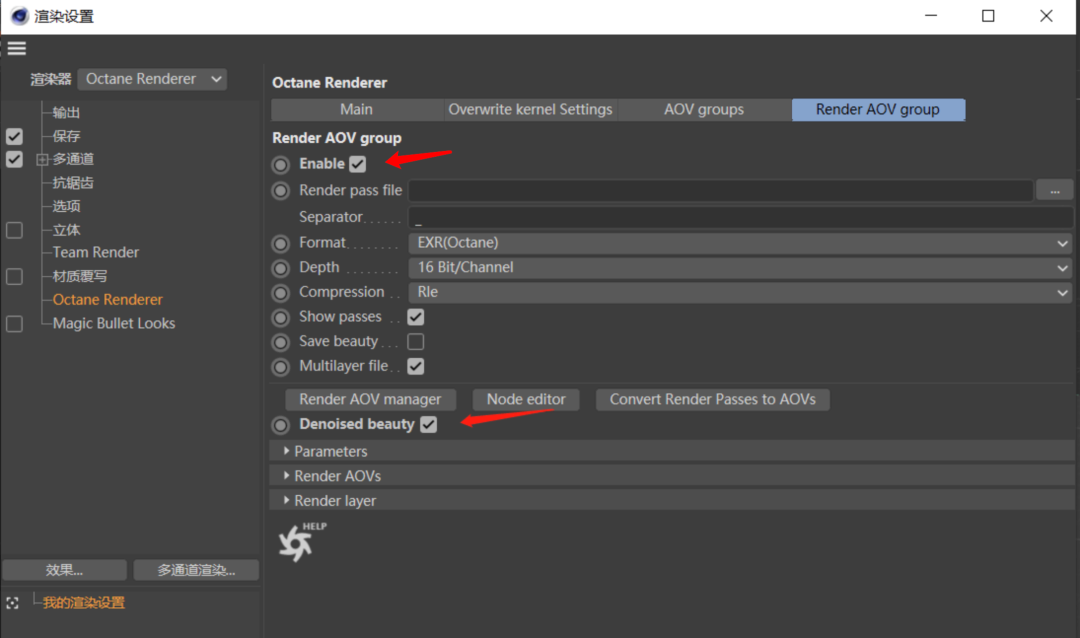Switch to the AOV groups tab
The height and width of the screenshot is (638, 1080).
click(x=704, y=110)
